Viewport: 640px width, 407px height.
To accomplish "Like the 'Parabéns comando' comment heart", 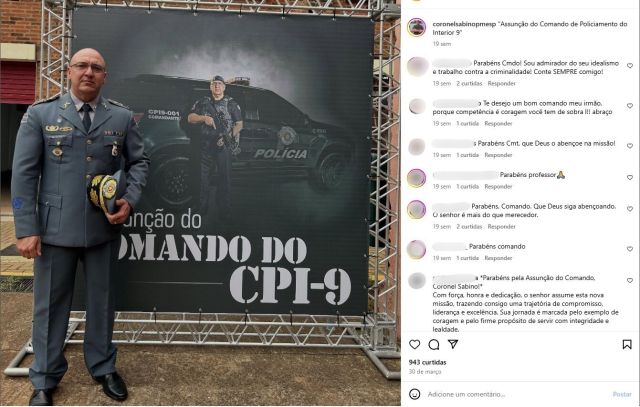I will click(630, 249).
